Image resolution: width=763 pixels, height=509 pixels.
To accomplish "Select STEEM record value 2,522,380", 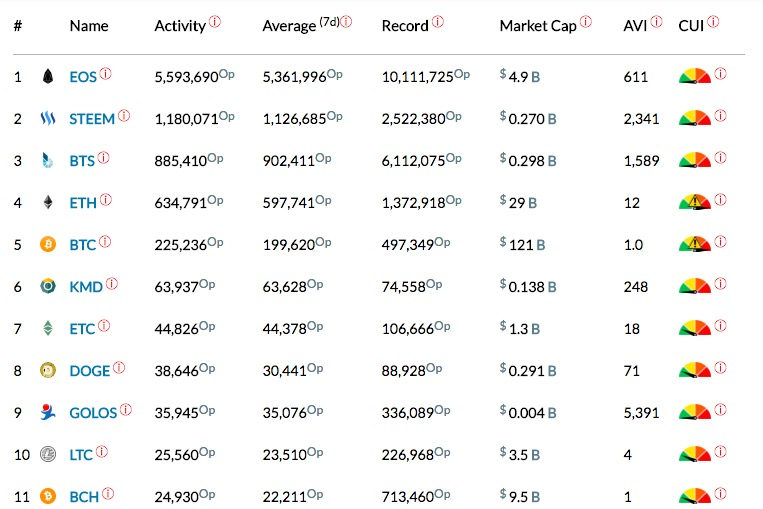I will 414,119.
